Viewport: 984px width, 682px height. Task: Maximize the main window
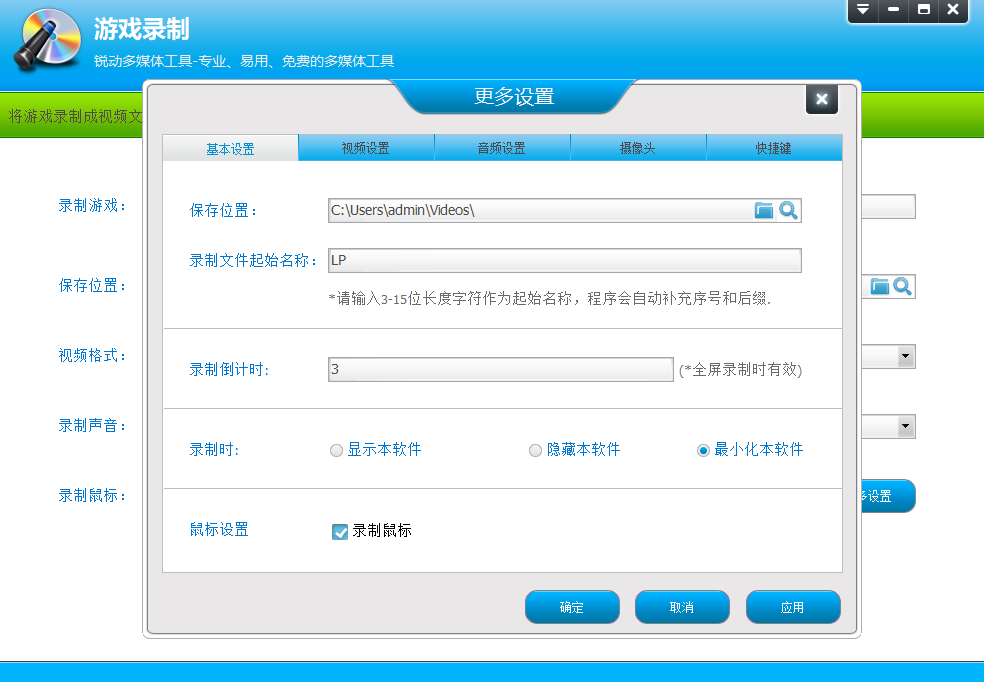924,9
